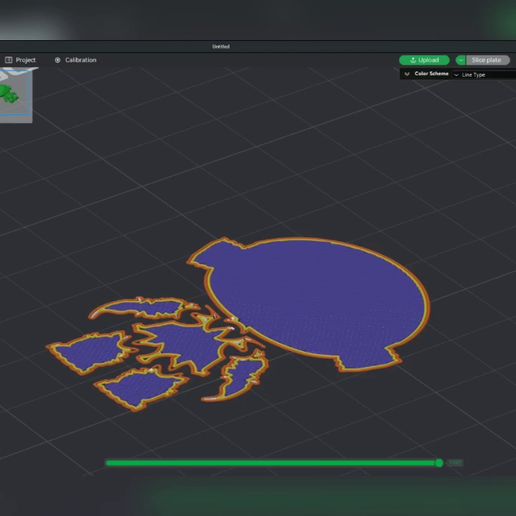The width and height of the screenshot is (516, 516).
Task: Click the Project tab panel icon
Action: [9, 60]
